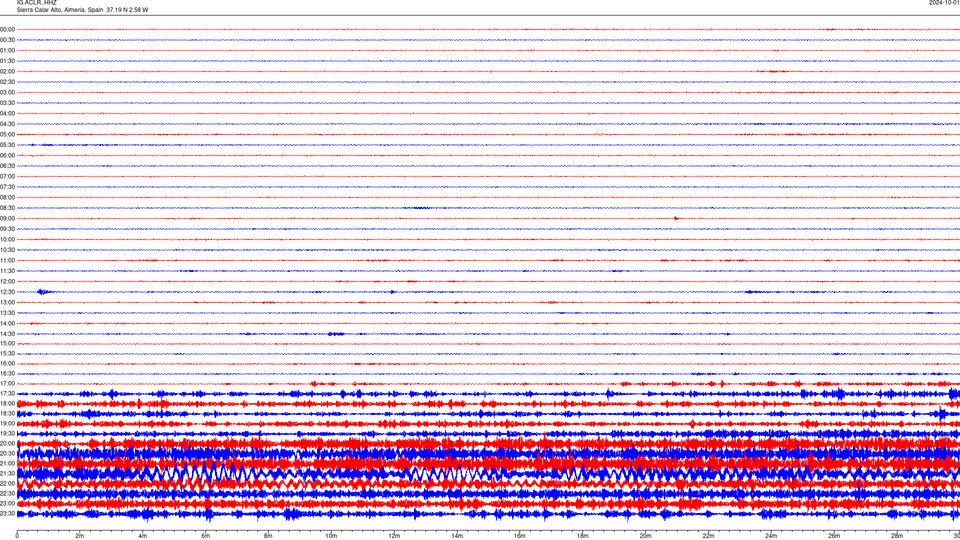Select the '22:00' time label
960x540 pixels.
(7, 484)
